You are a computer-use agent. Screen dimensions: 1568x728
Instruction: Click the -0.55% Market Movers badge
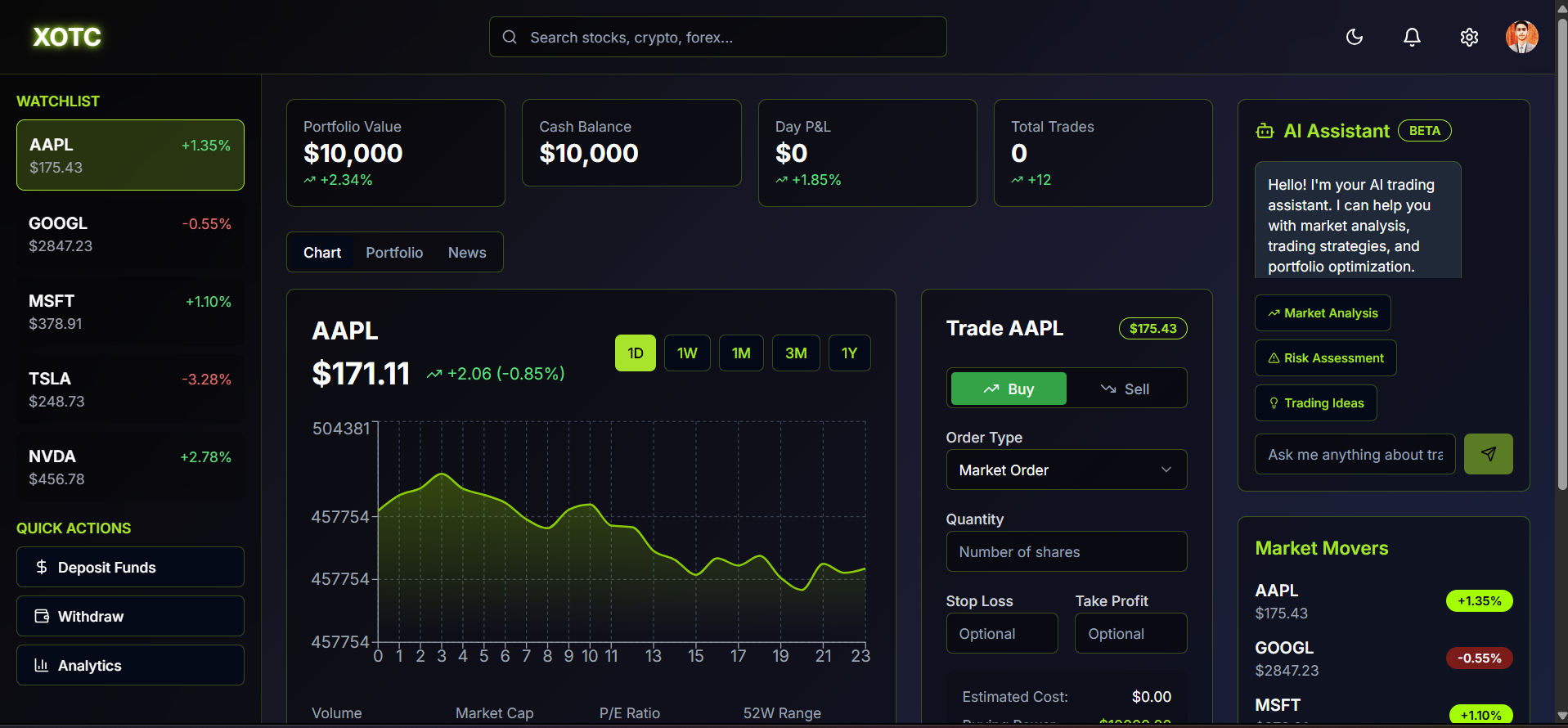coord(1480,658)
